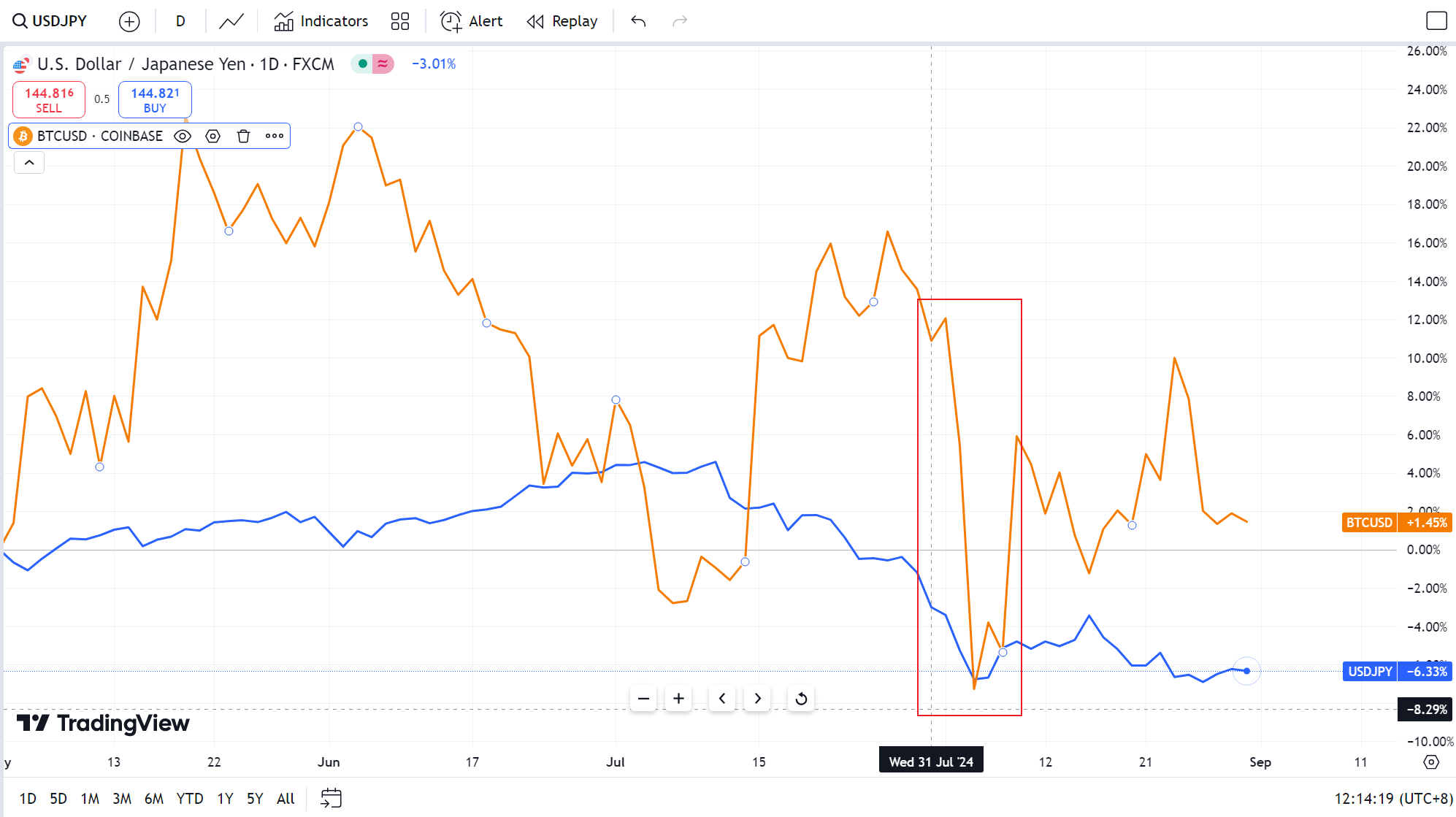Click the pink approximate data indicator badge
Viewport: 1456px width, 817px height.
pos(383,64)
